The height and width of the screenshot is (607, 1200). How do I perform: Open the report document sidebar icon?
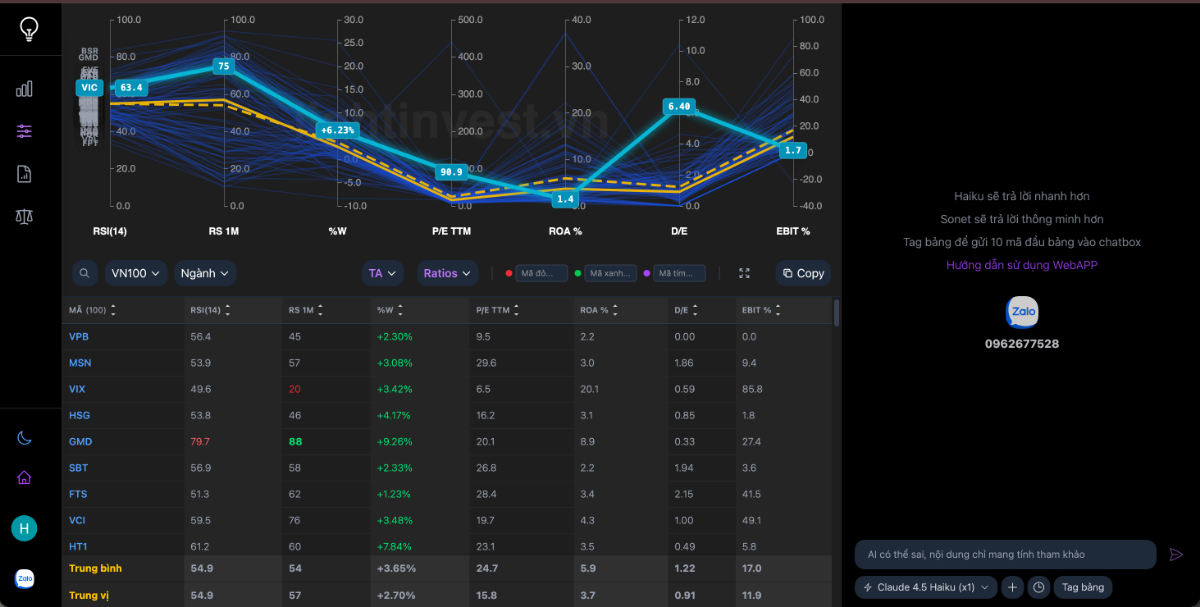[25, 174]
